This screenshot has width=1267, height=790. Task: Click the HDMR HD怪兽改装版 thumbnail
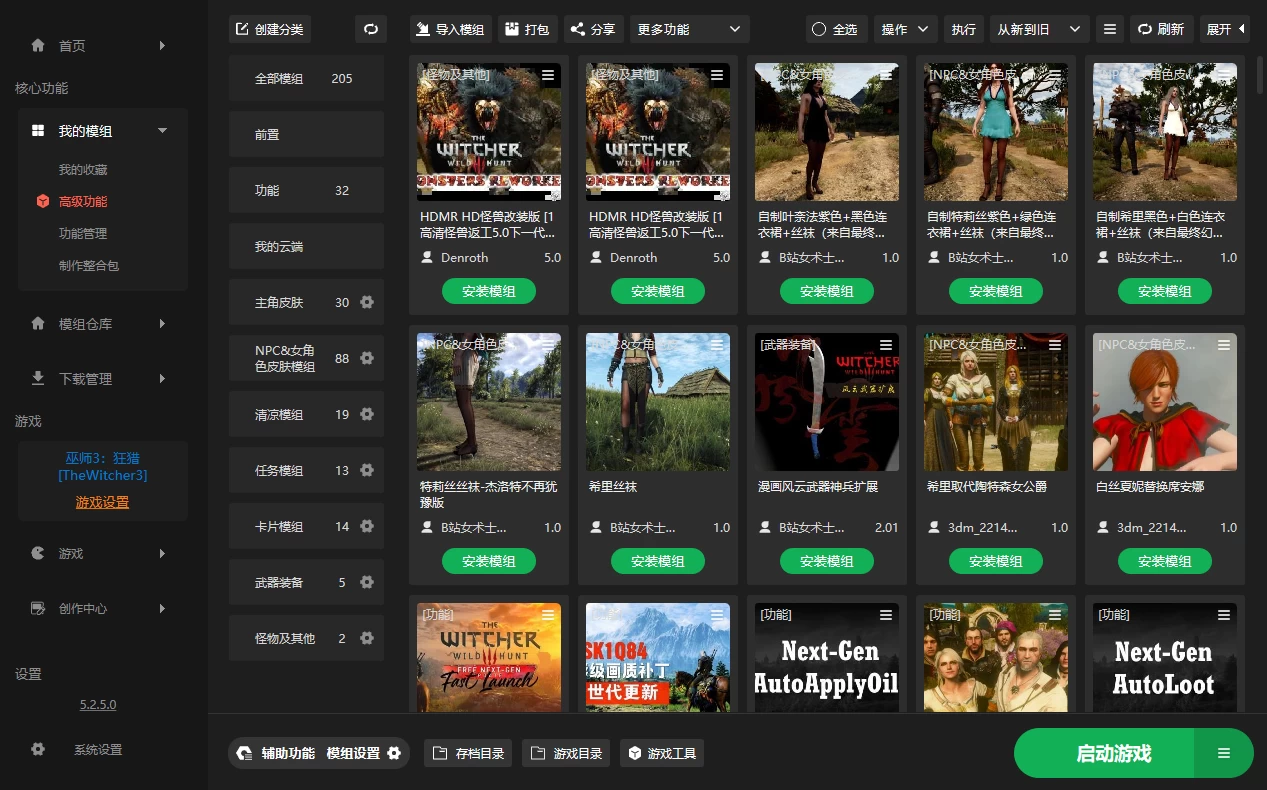click(x=489, y=131)
